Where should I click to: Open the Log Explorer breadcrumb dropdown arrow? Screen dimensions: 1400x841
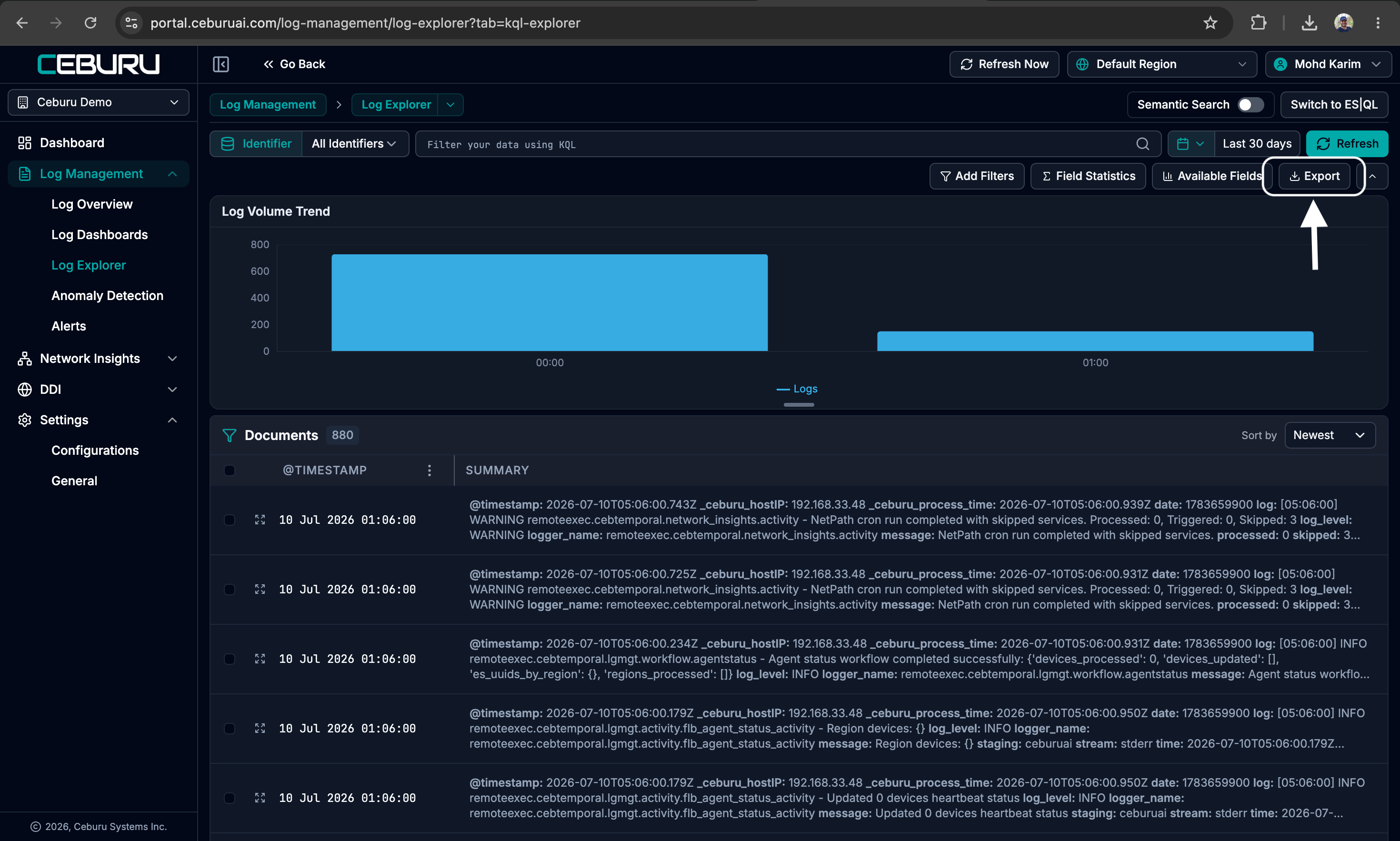450,105
